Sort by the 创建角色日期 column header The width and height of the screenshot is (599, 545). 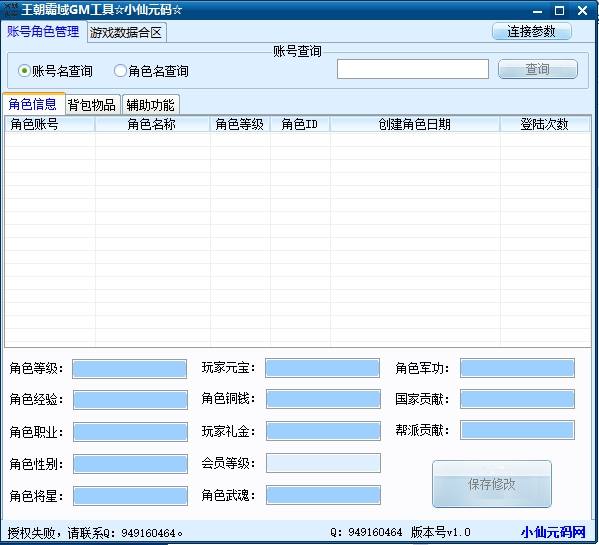(x=415, y=125)
